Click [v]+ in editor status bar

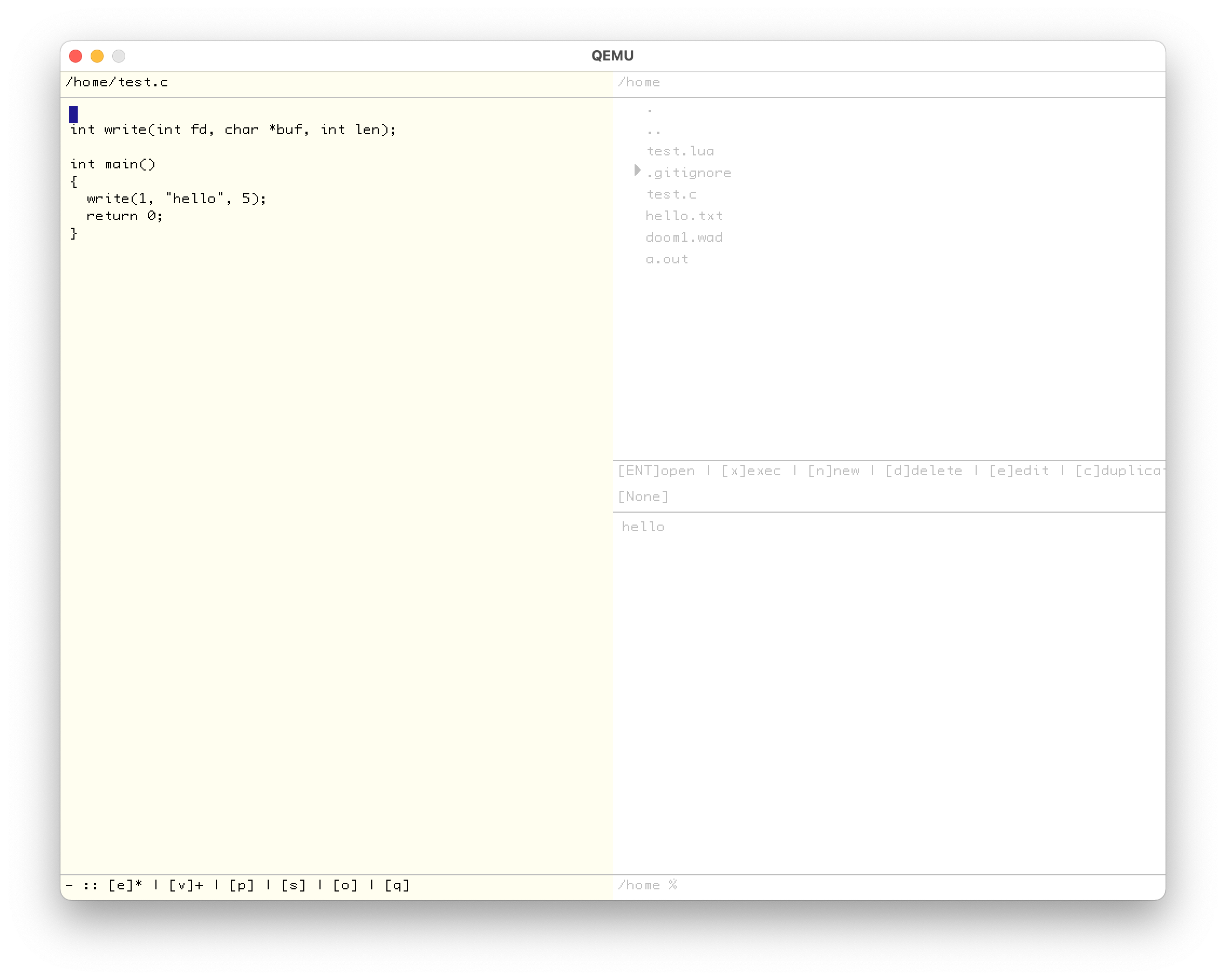tap(186, 886)
